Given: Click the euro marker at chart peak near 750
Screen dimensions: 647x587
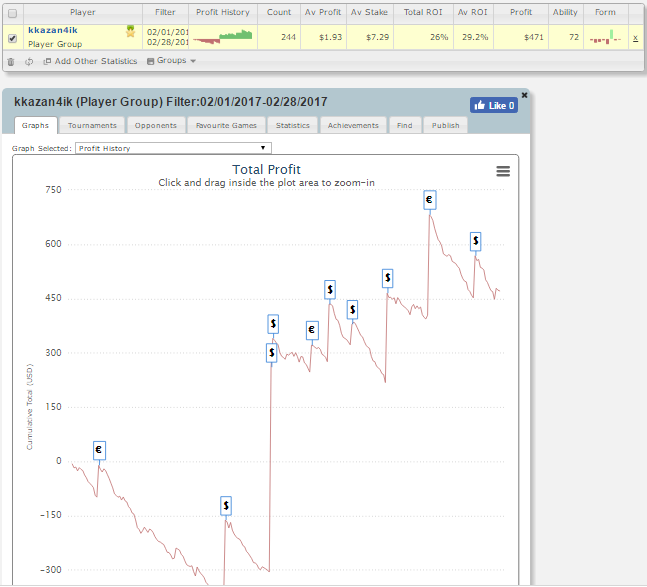Looking at the screenshot, I should pos(430,200).
